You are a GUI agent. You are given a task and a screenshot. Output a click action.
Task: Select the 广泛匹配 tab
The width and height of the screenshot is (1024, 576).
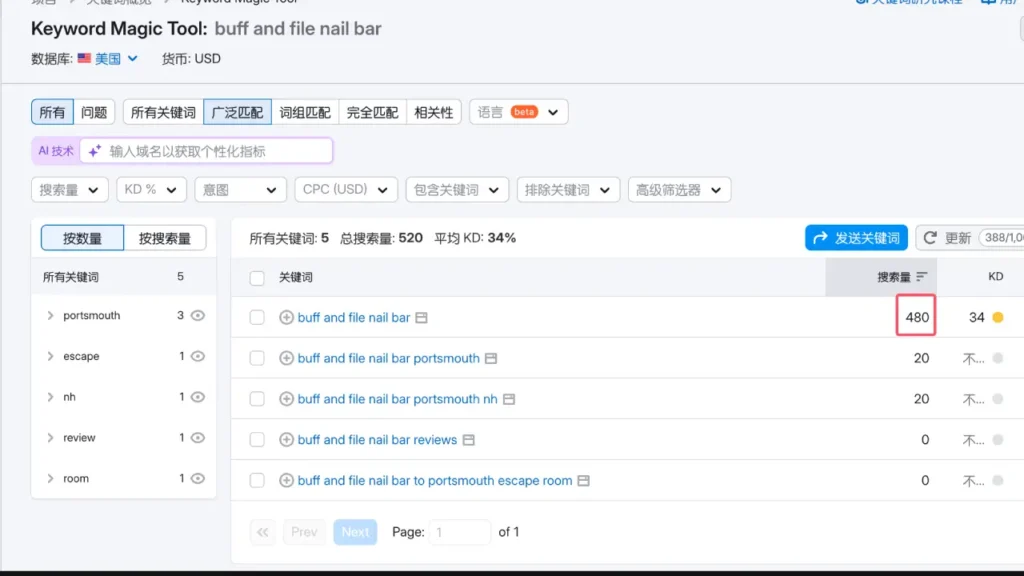(238, 112)
